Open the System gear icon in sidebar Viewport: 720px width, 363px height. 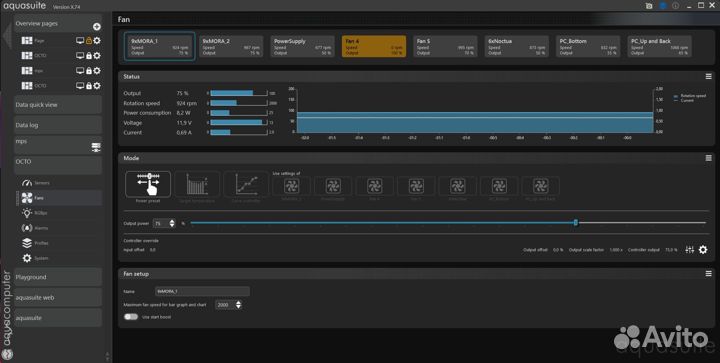(x=27, y=258)
